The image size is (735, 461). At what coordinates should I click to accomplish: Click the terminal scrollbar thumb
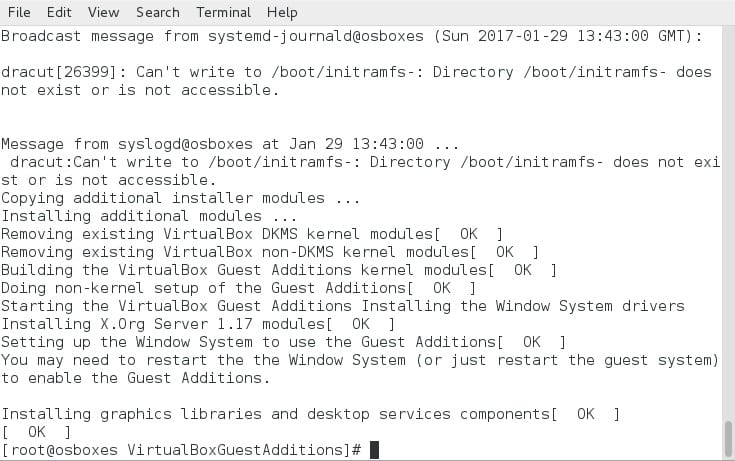(728, 436)
